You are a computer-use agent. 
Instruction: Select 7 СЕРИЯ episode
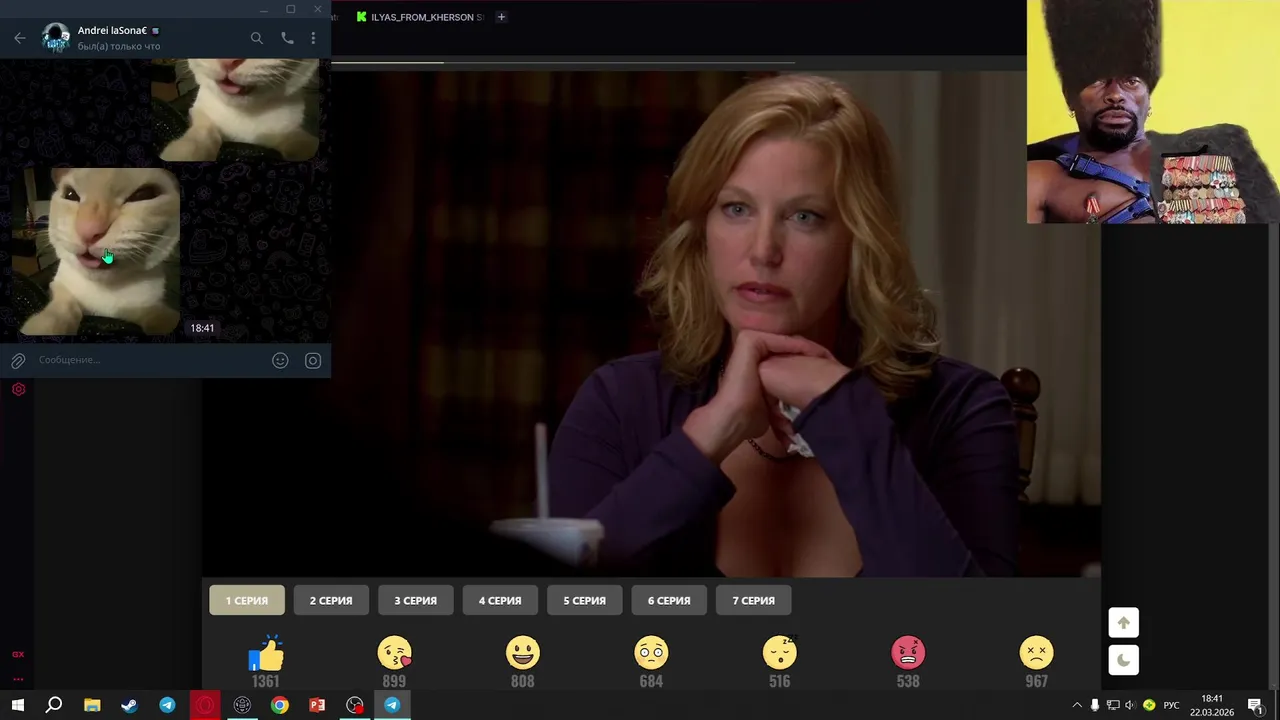(753, 600)
